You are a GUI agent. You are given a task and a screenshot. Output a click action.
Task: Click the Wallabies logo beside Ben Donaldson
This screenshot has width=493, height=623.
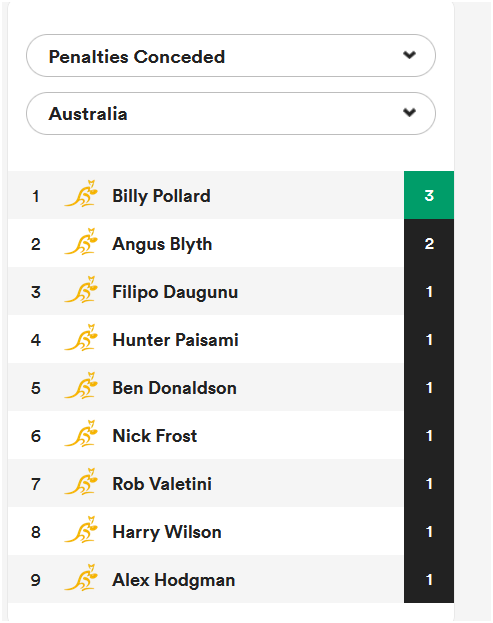pos(81,386)
